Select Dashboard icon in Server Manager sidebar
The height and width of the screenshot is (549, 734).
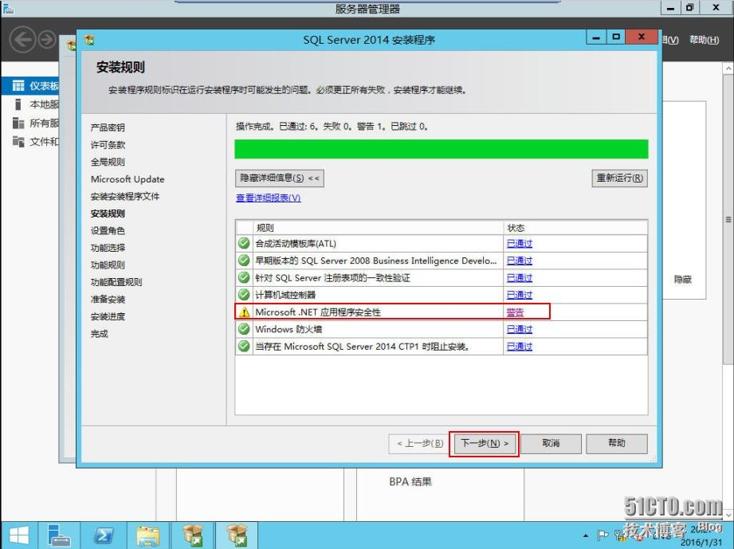pyautogui.click(x=18, y=86)
